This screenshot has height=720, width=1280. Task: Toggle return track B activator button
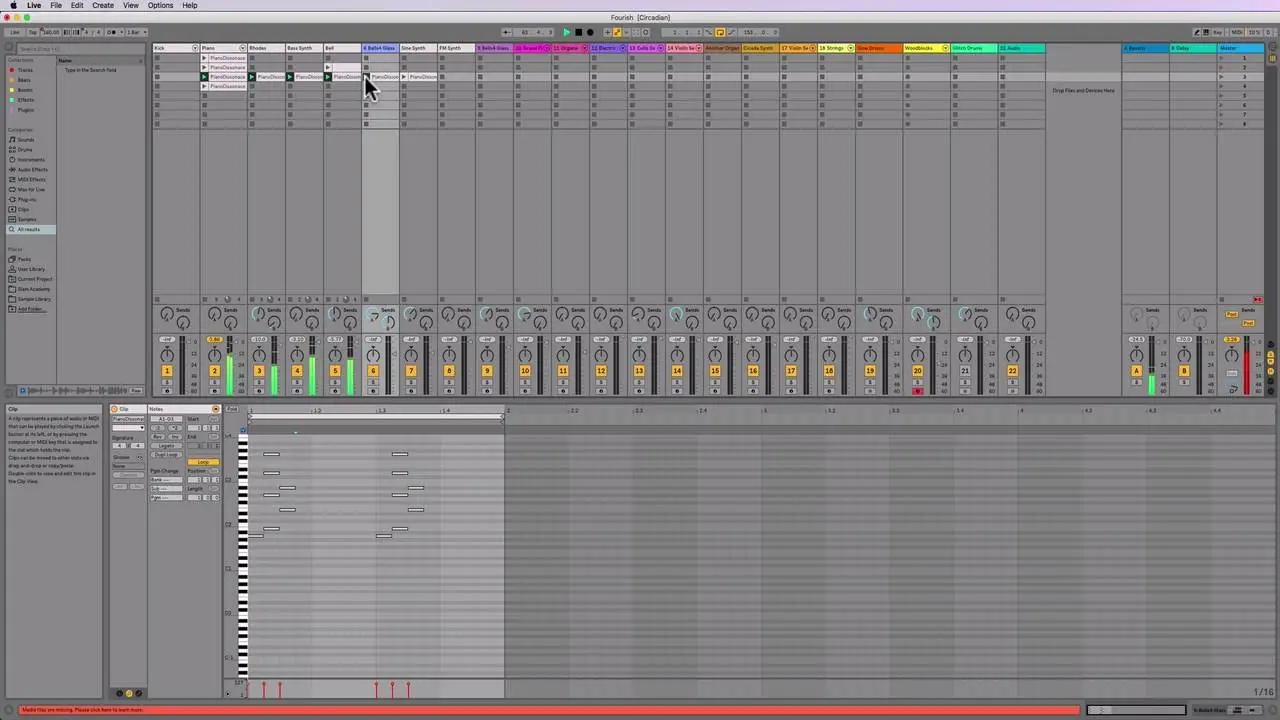point(1184,371)
